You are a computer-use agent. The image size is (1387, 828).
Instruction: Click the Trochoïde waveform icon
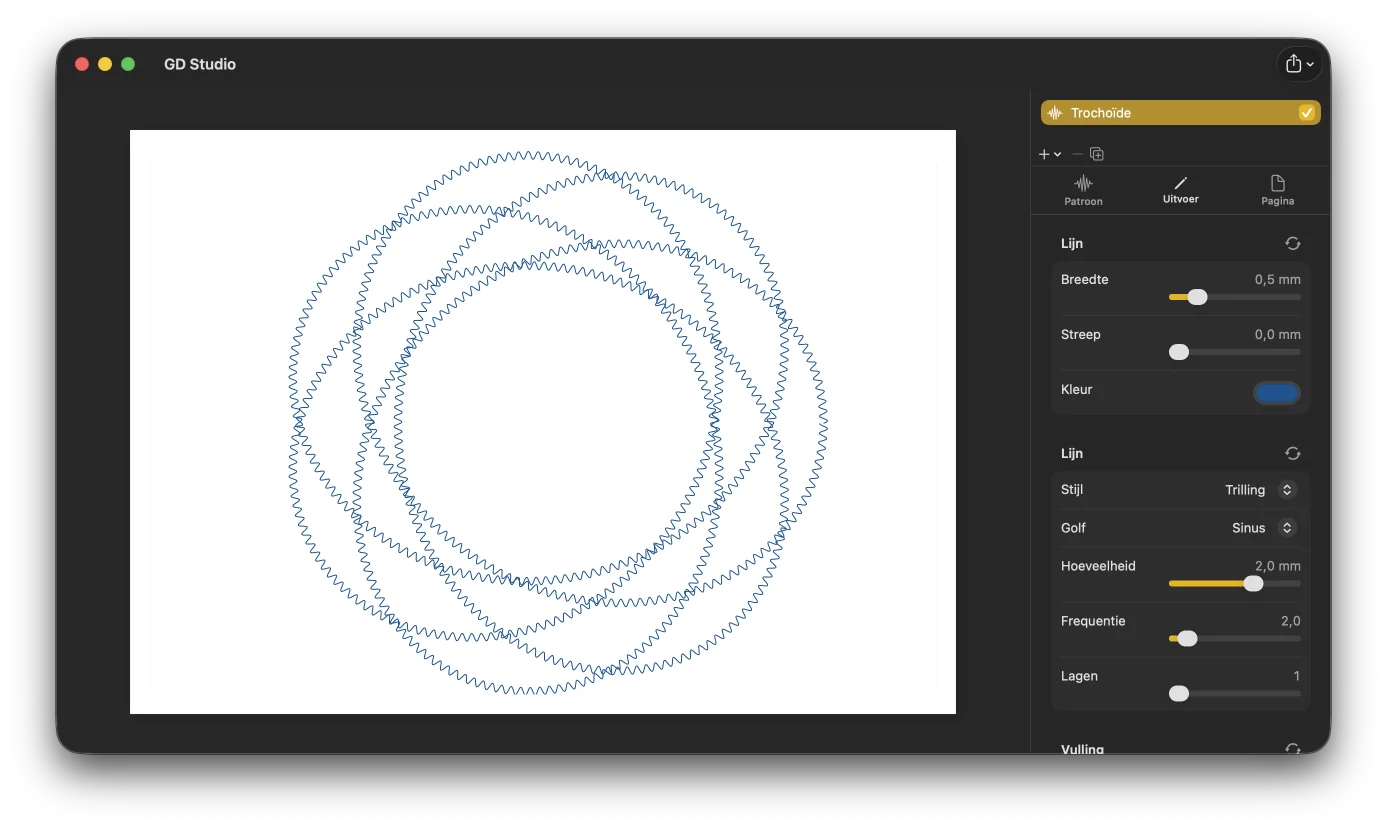(x=1054, y=113)
